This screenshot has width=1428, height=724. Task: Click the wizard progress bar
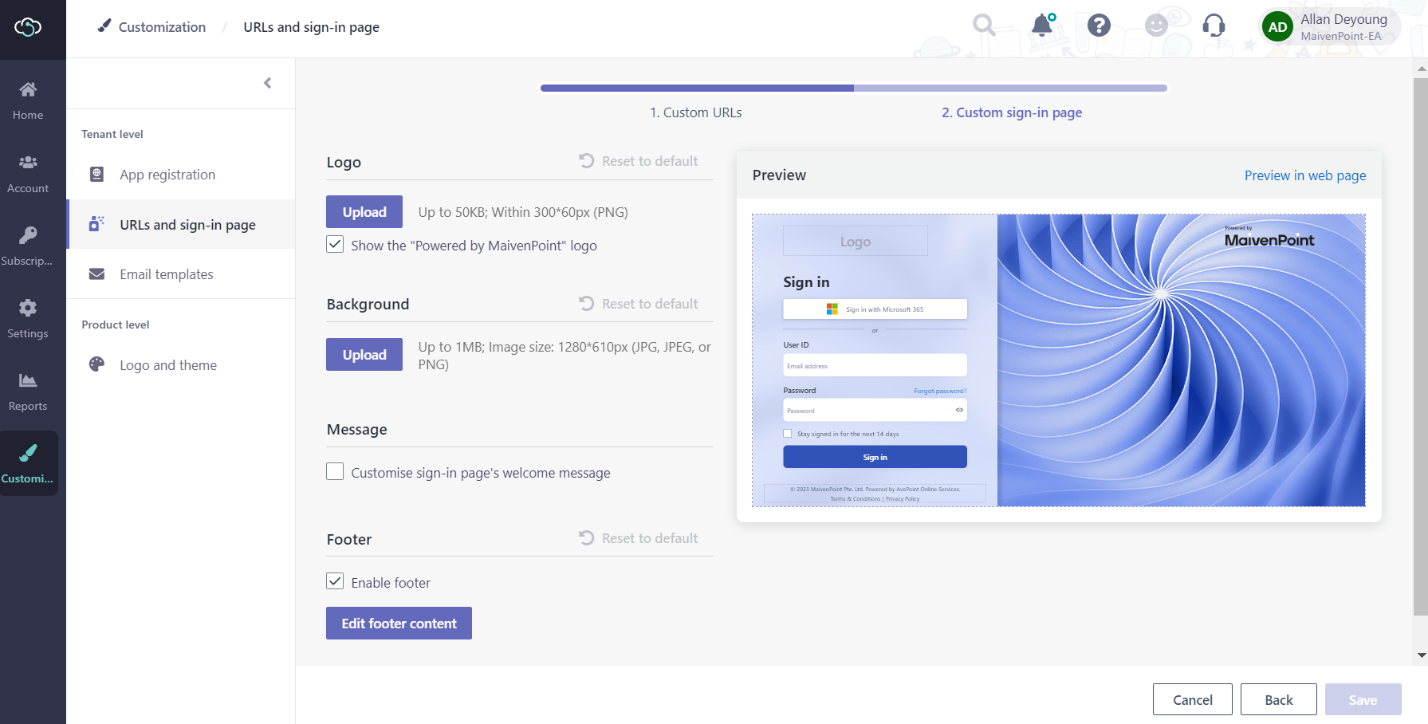tap(854, 88)
